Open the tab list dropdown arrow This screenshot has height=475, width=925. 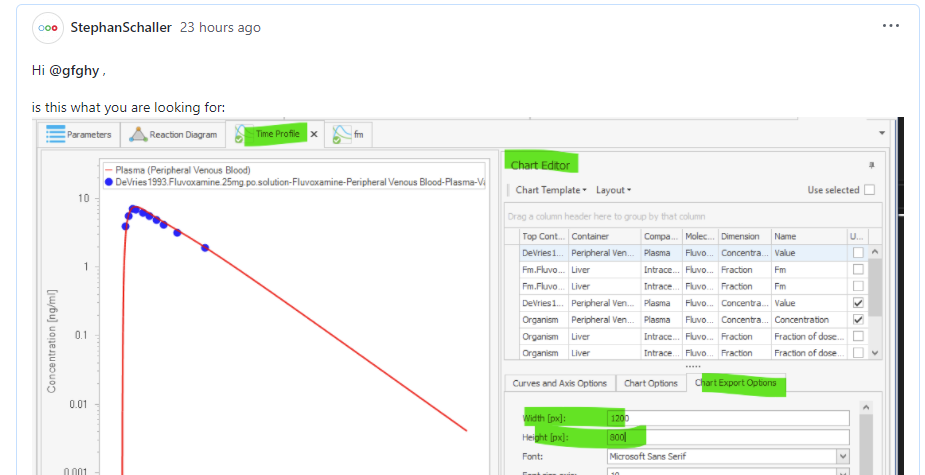click(x=882, y=133)
